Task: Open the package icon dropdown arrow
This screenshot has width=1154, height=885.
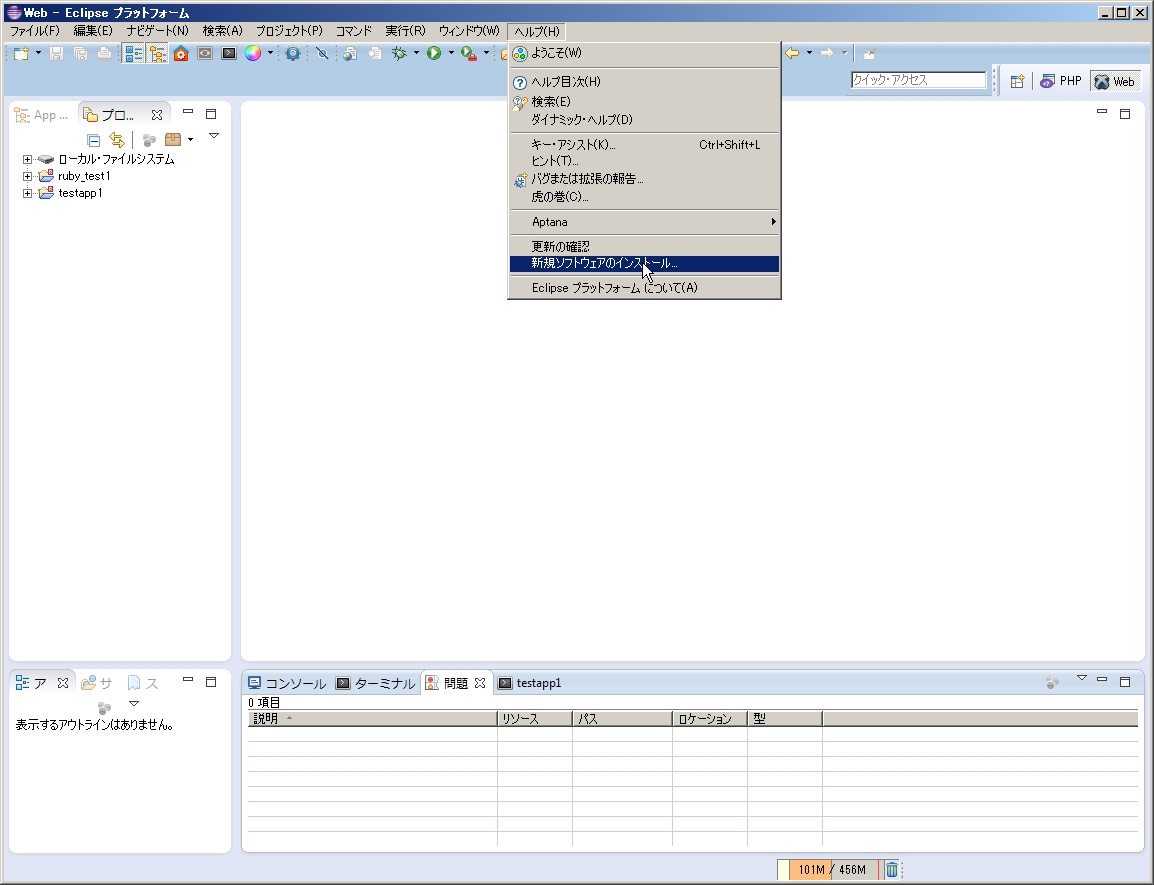Action: coord(191,139)
